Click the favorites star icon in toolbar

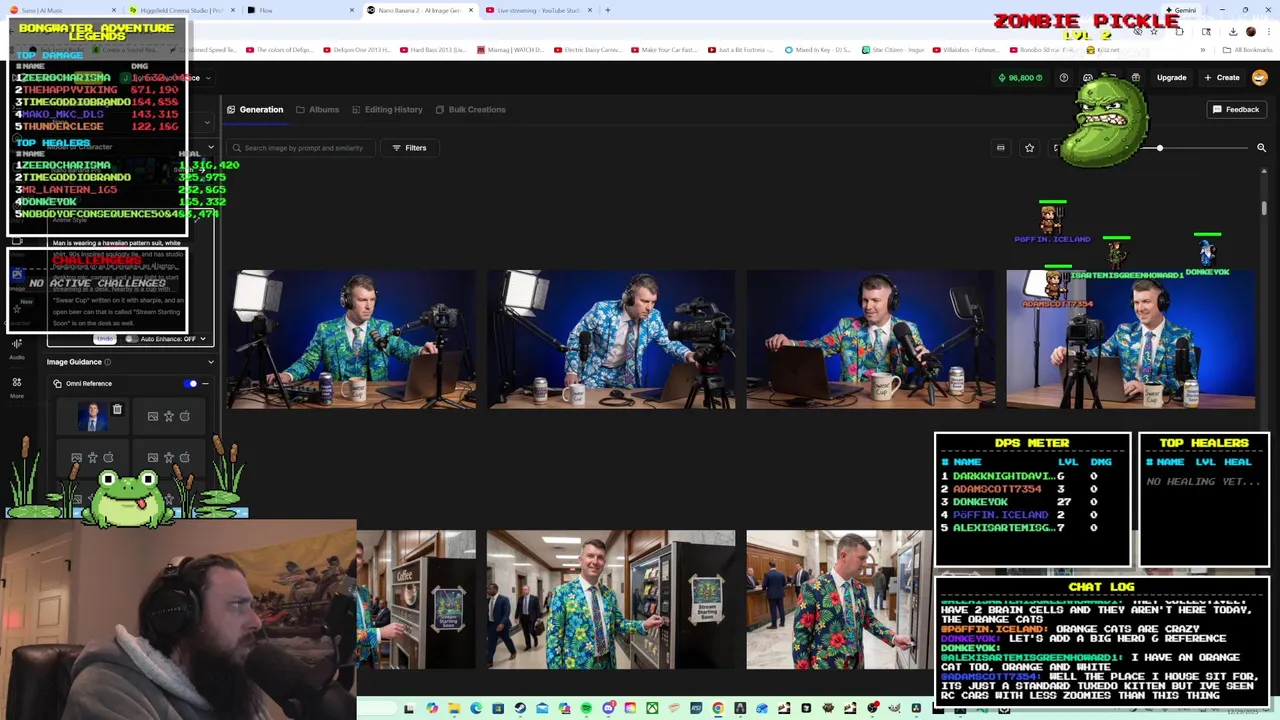(x=1029, y=148)
